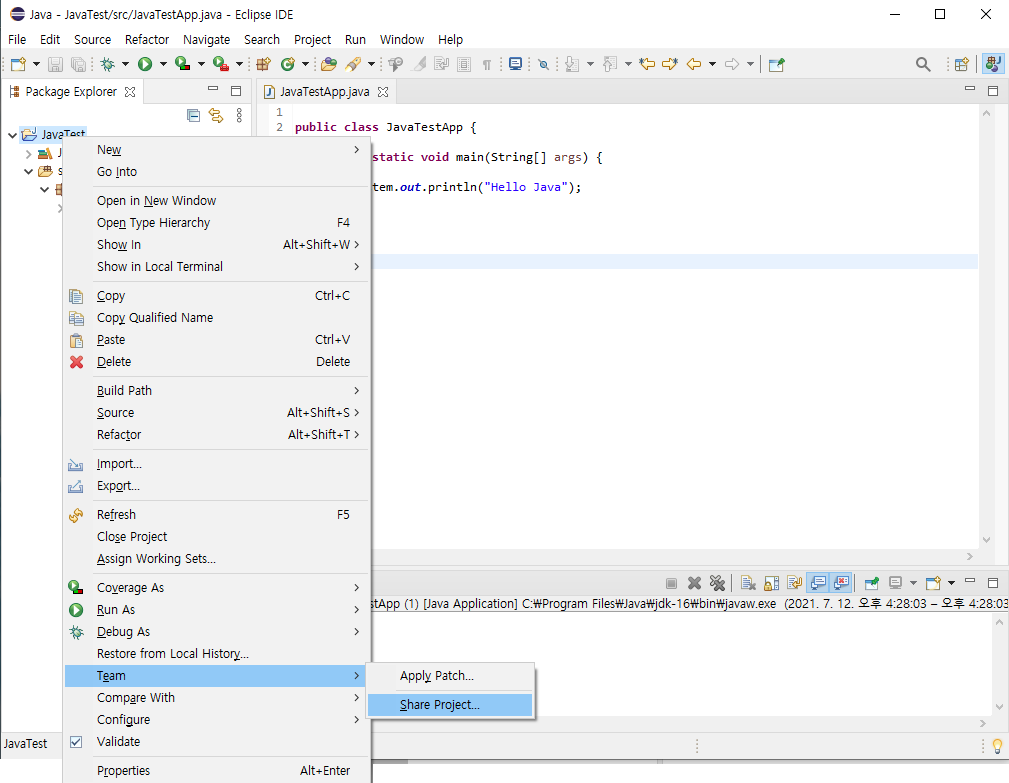Open the Build Path submenu
Image resolution: width=1009 pixels, height=783 pixels.
pos(218,391)
